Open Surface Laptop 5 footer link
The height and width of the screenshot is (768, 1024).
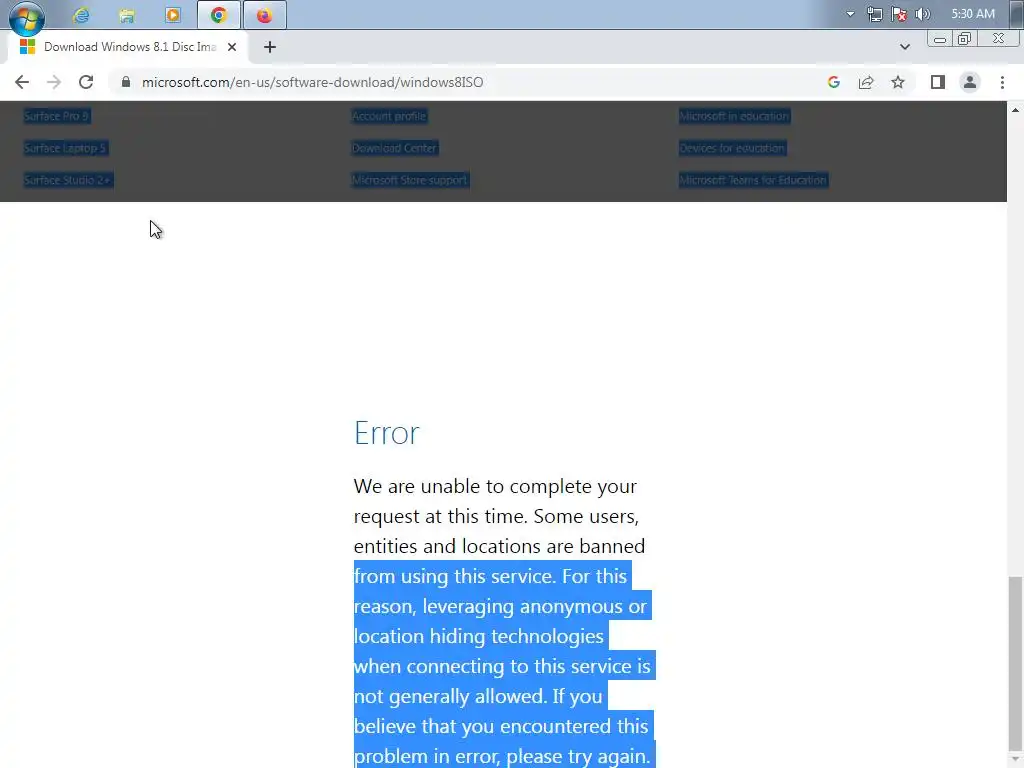tap(65, 148)
